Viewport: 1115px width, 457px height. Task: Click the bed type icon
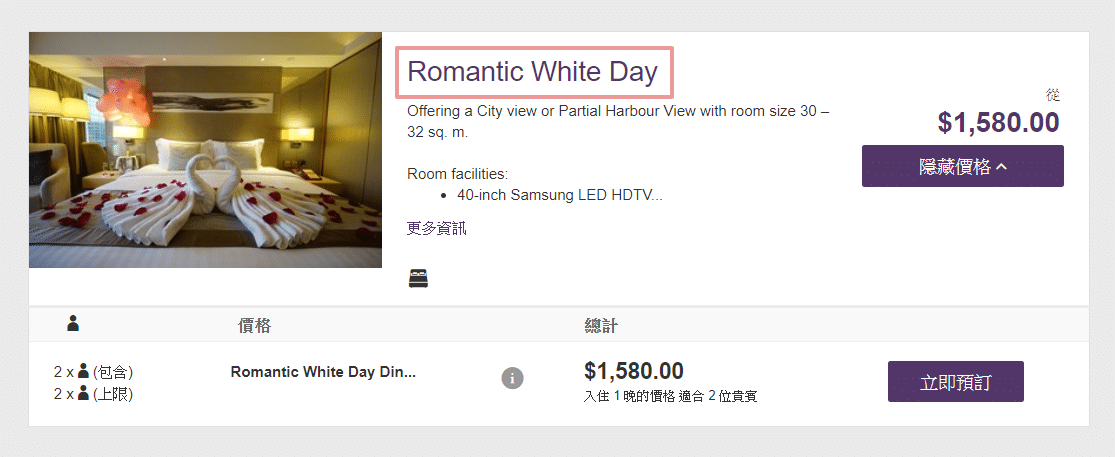(x=418, y=278)
